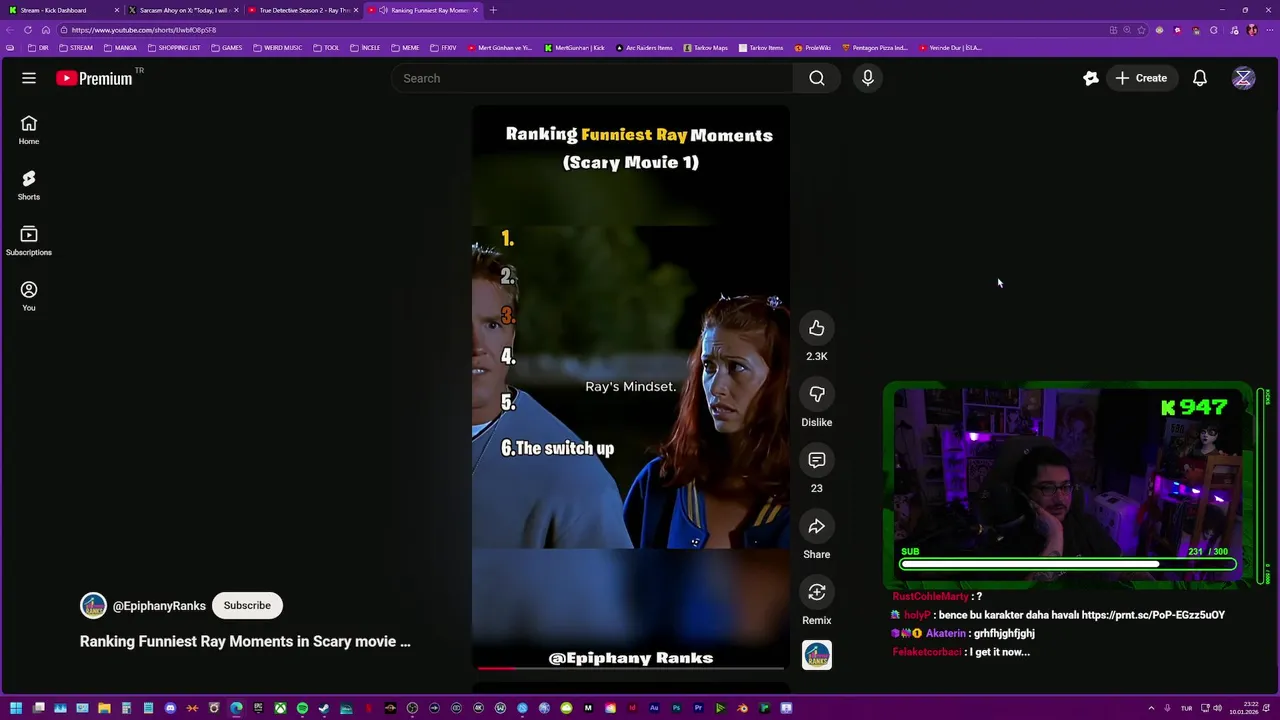Open the WEIRD MUSIC bookmarks folder
Viewport: 1280px width, 720px height.
pos(278,48)
